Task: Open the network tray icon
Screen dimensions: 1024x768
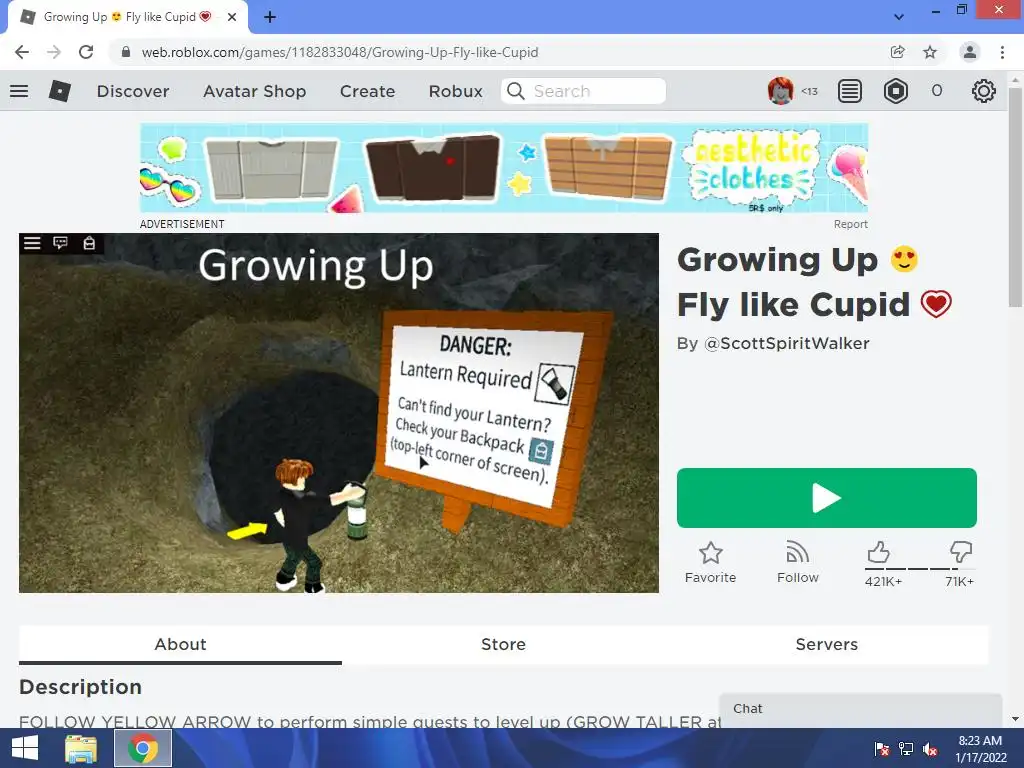Action: point(906,749)
